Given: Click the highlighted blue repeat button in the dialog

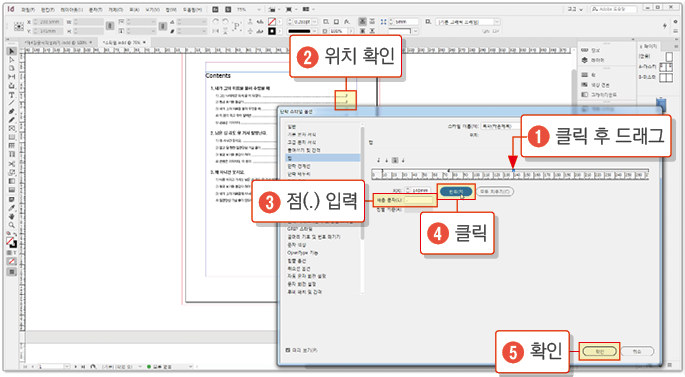Looking at the screenshot, I should point(456,191).
